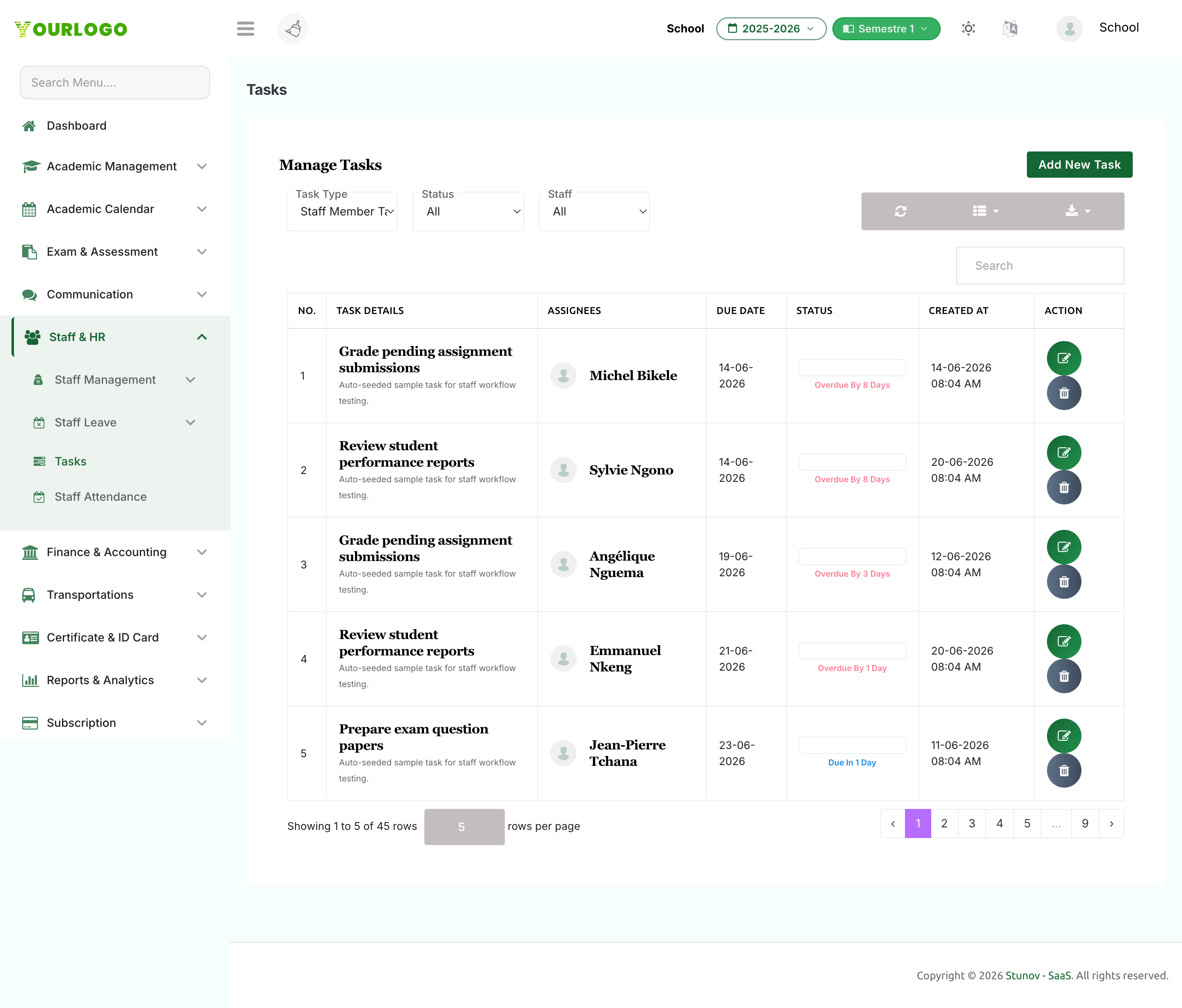1182x1008 pixels.
Task: Open the 2025-2026 session year dropdown
Action: [771, 28]
